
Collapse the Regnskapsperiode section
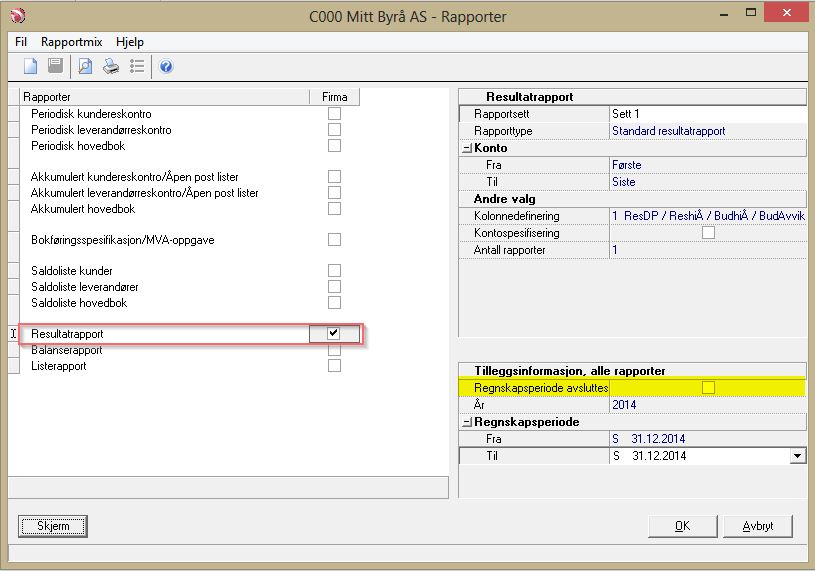click(x=467, y=422)
